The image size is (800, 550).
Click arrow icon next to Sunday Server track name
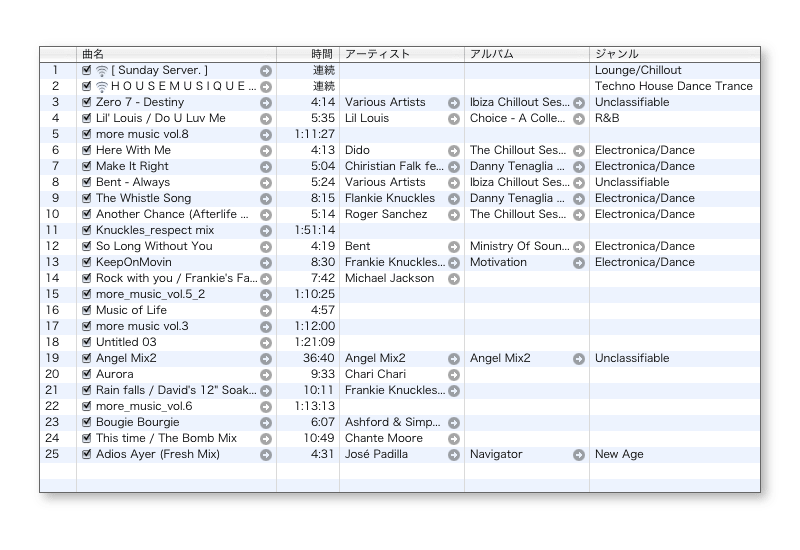point(266,71)
